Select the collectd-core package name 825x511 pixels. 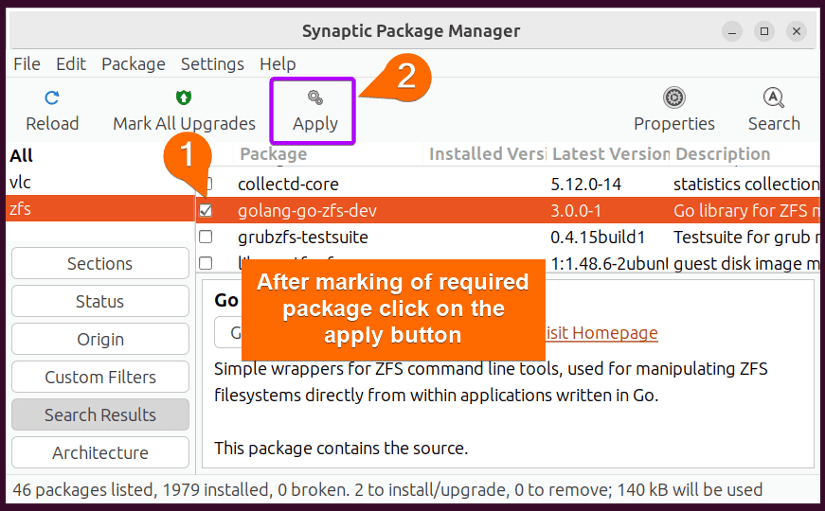[288, 184]
